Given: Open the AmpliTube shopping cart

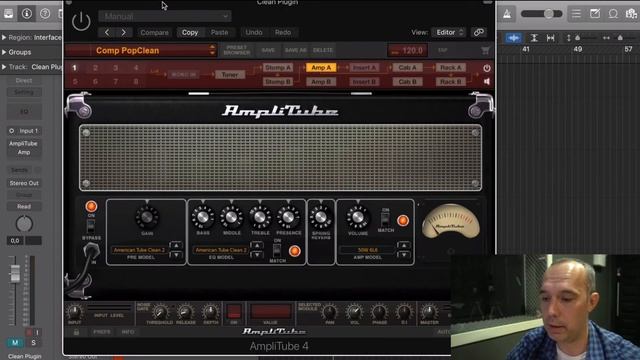Looking at the screenshot, I should tap(485, 51).
